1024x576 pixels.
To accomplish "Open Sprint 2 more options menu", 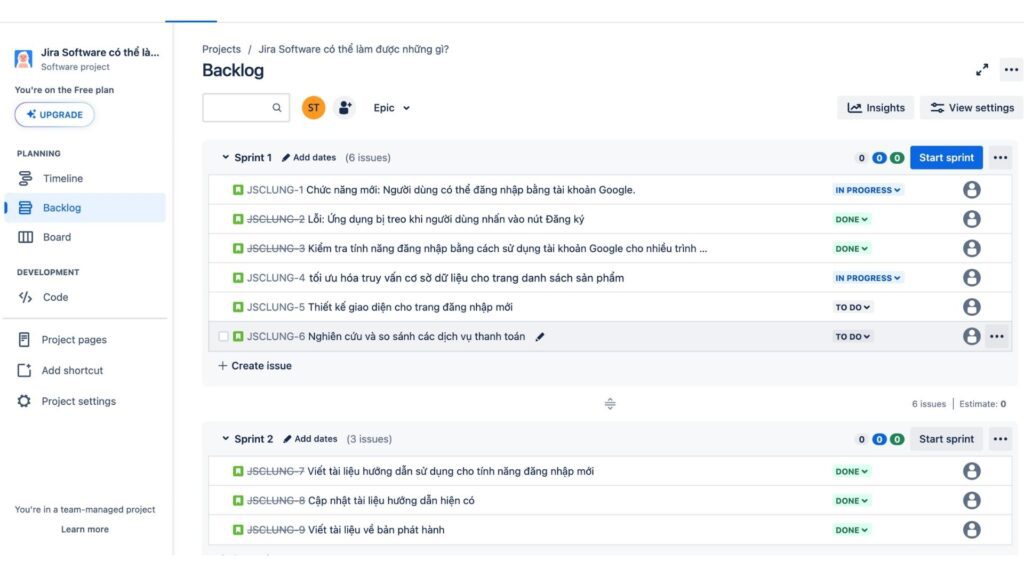I will 1000,439.
